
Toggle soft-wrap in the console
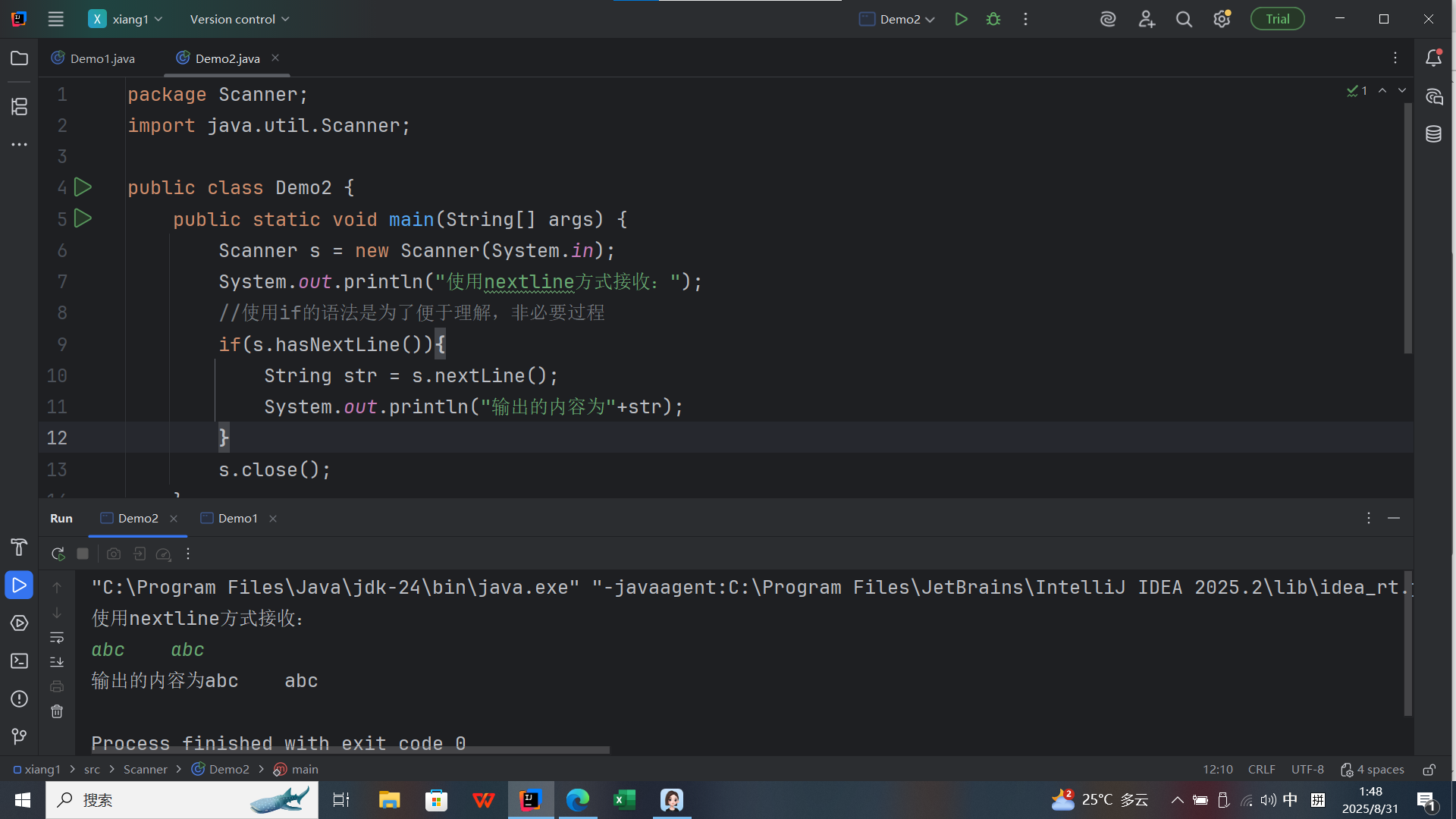pos(57,638)
